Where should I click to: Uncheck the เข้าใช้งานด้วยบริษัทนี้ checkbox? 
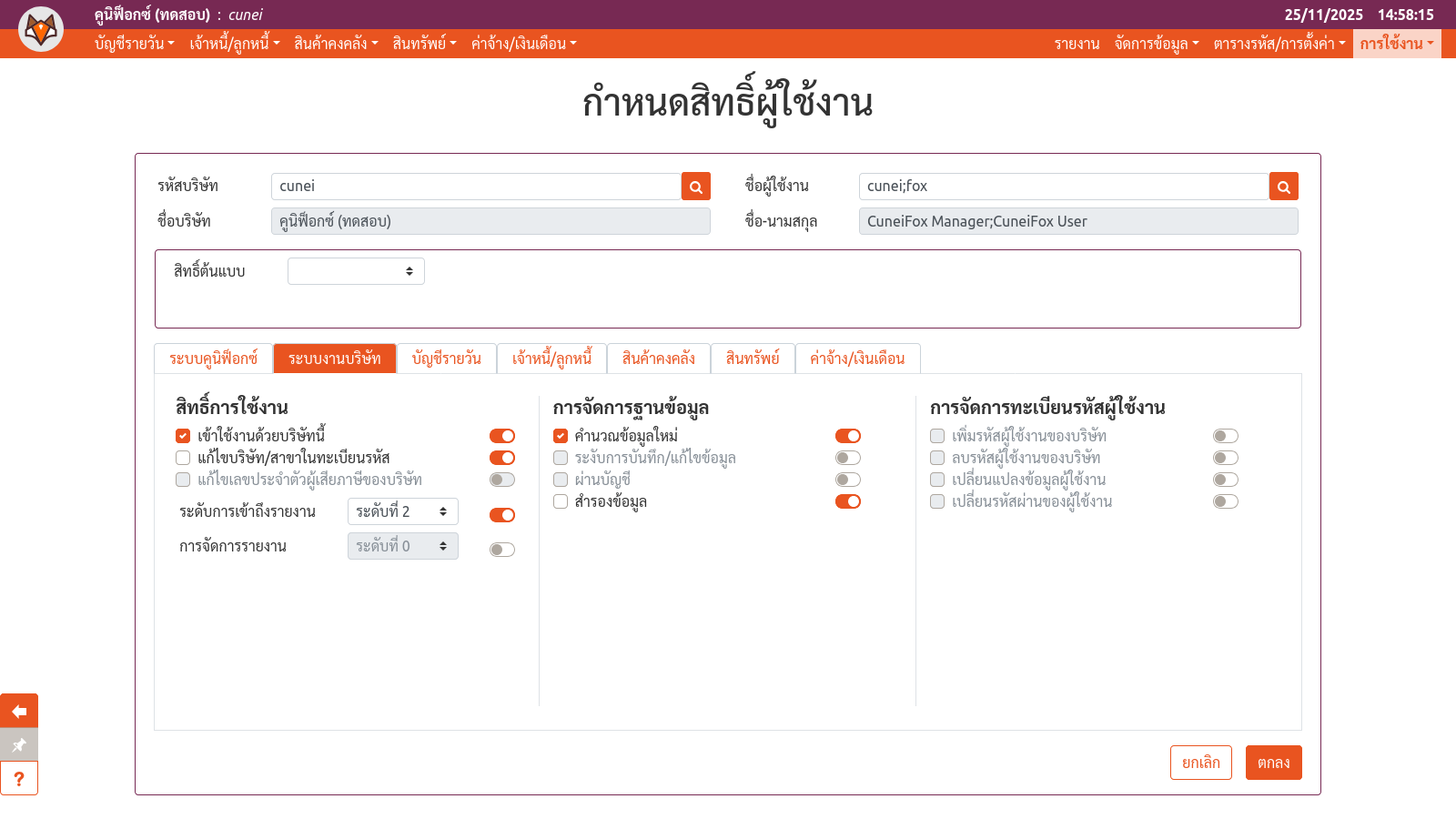[183, 436]
